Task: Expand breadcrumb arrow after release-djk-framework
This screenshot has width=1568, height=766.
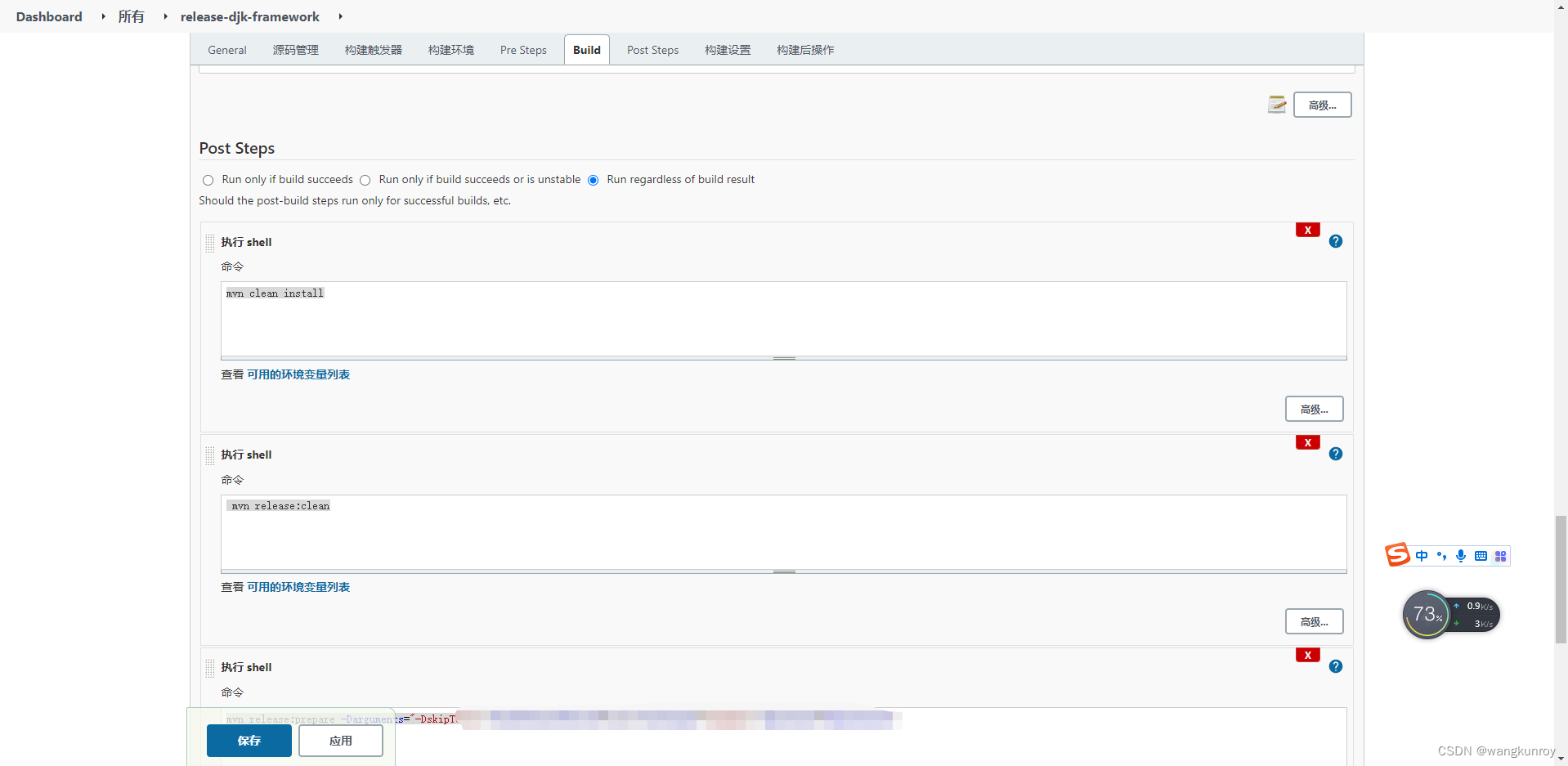Action: (340, 16)
